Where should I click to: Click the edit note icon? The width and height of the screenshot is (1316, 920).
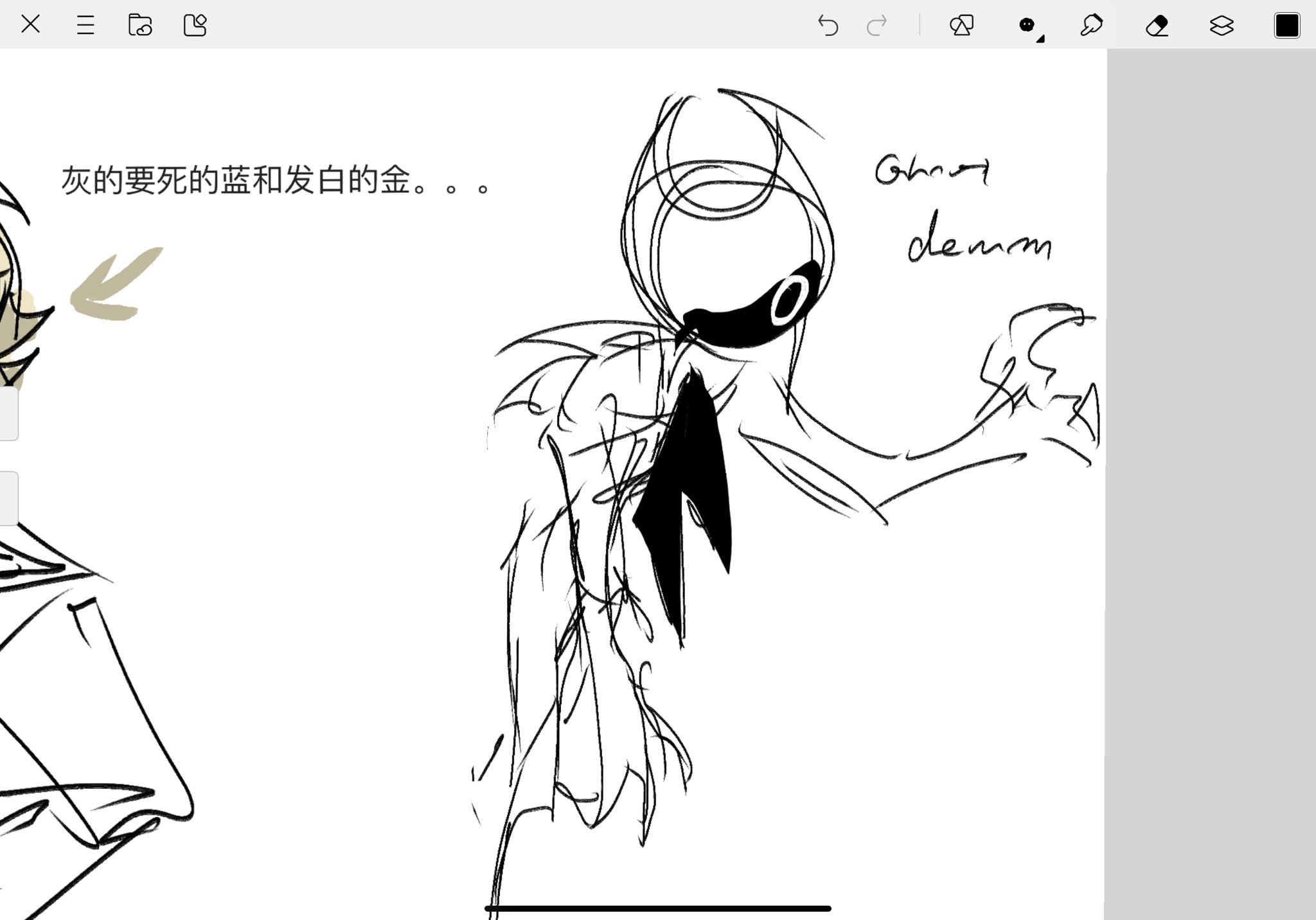click(195, 26)
